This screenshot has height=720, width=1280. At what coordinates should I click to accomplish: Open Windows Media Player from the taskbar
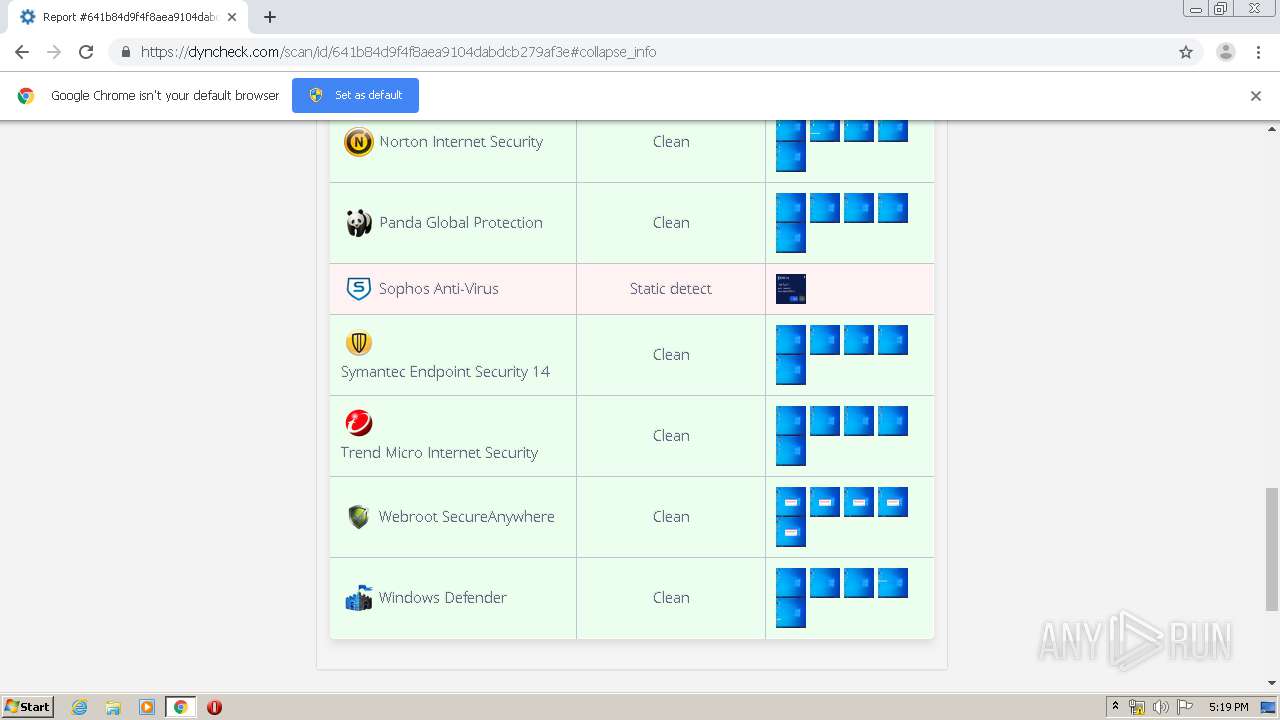[147, 707]
